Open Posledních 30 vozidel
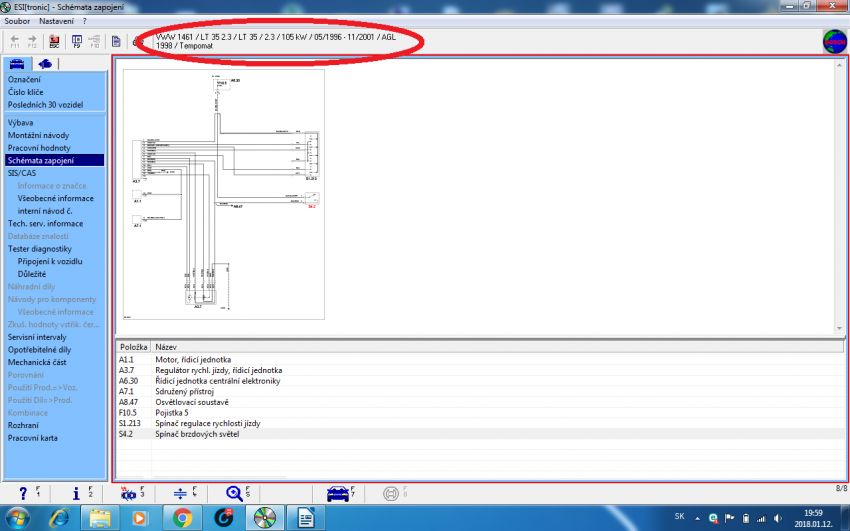 pyautogui.click(x=46, y=105)
